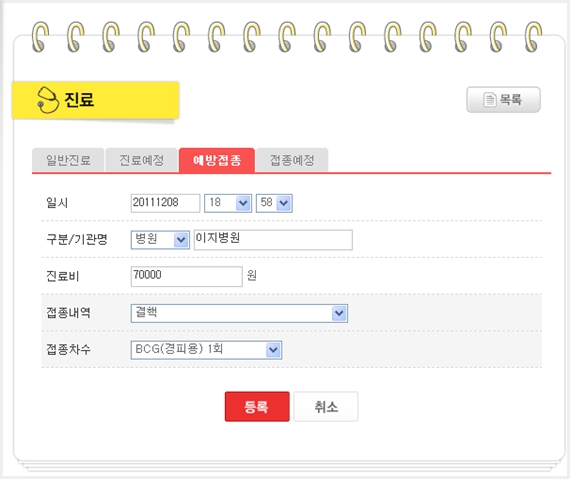The width and height of the screenshot is (570, 479).
Task: Open the 병원 category dropdown
Action: coord(160,240)
